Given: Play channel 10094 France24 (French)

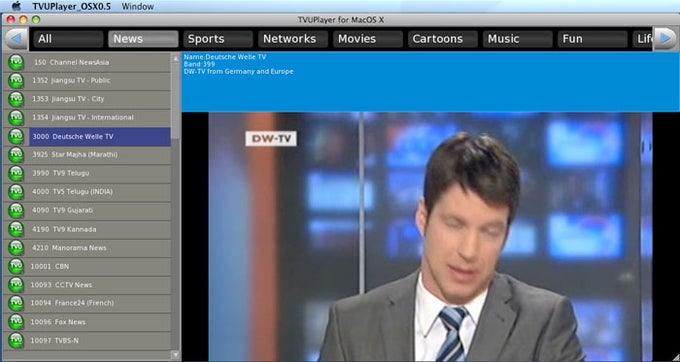Looking at the screenshot, I should pyautogui.click(x=100, y=303).
